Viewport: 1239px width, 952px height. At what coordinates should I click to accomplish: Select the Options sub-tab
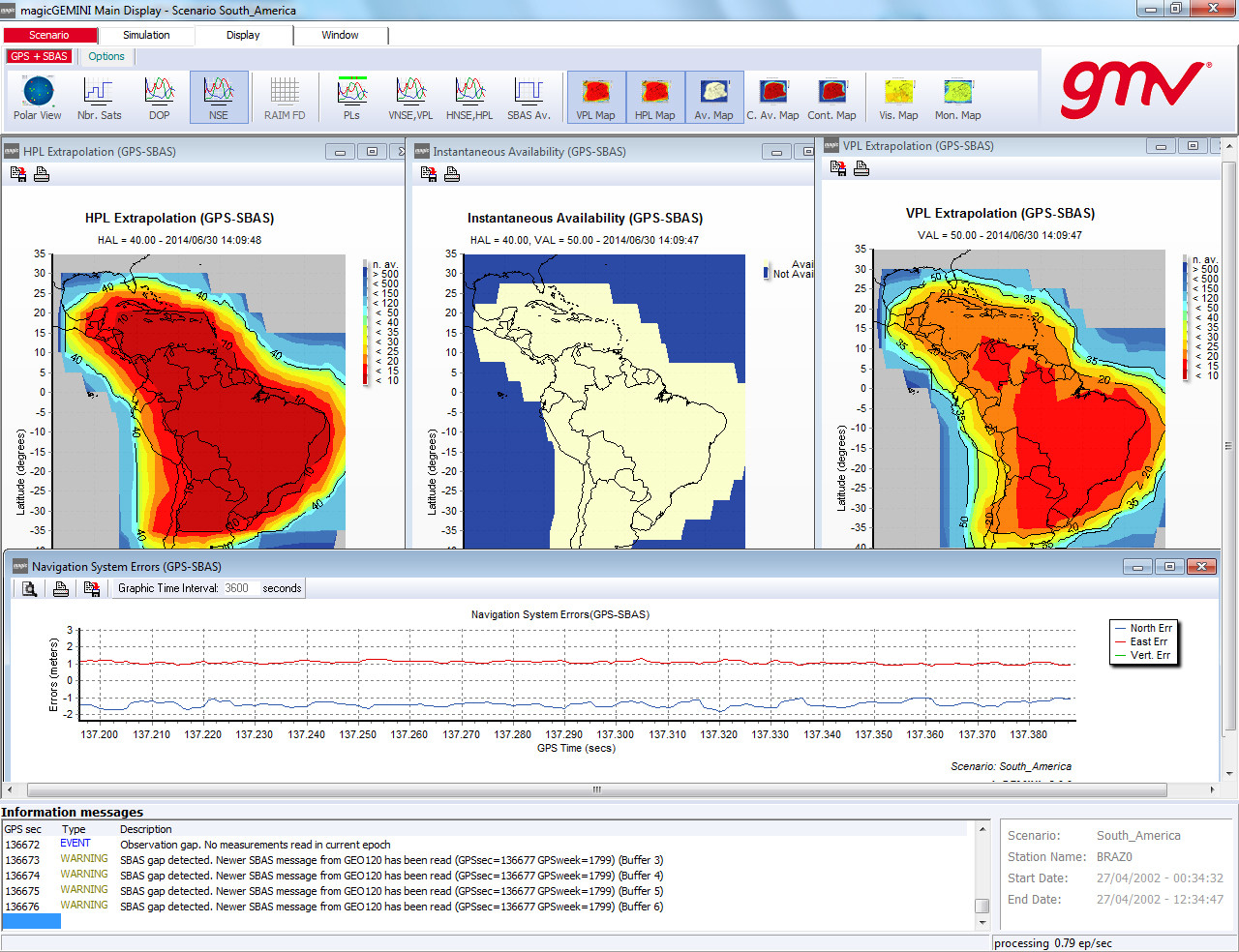tap(106, 56)
